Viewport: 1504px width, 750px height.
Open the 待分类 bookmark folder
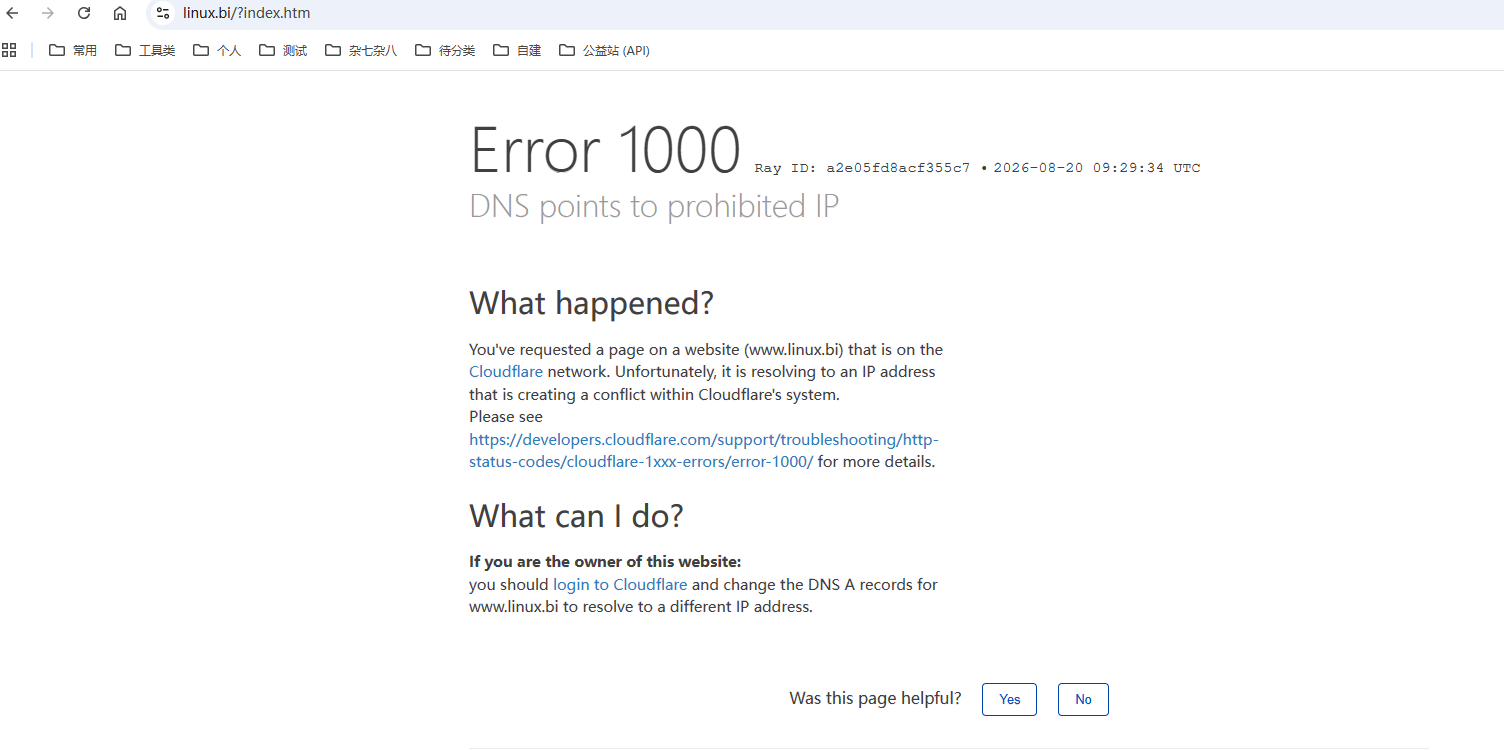(x=445, y=50)
